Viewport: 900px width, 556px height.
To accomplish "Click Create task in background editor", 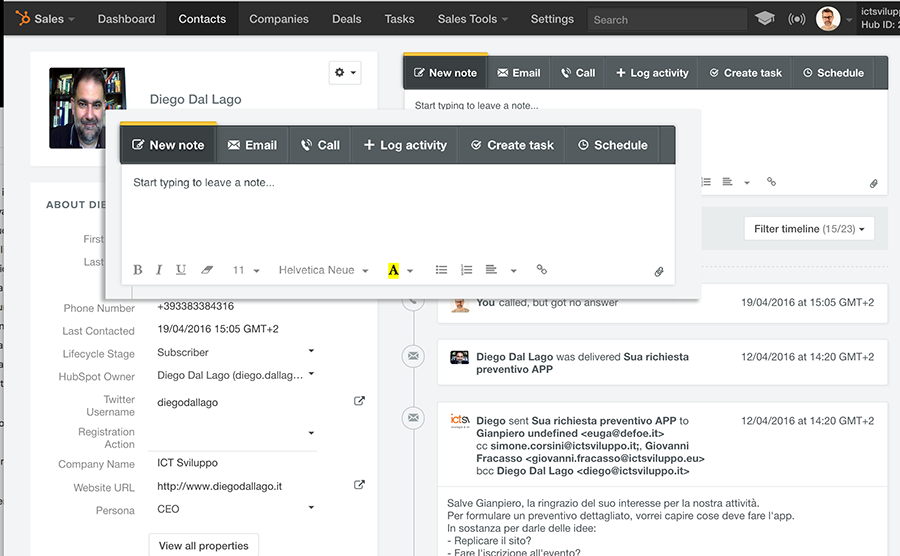I will (x=746, y=73).
